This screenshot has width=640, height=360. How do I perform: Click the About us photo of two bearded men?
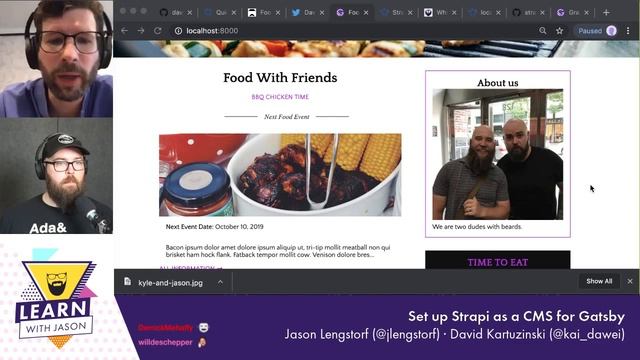(498, 154)
